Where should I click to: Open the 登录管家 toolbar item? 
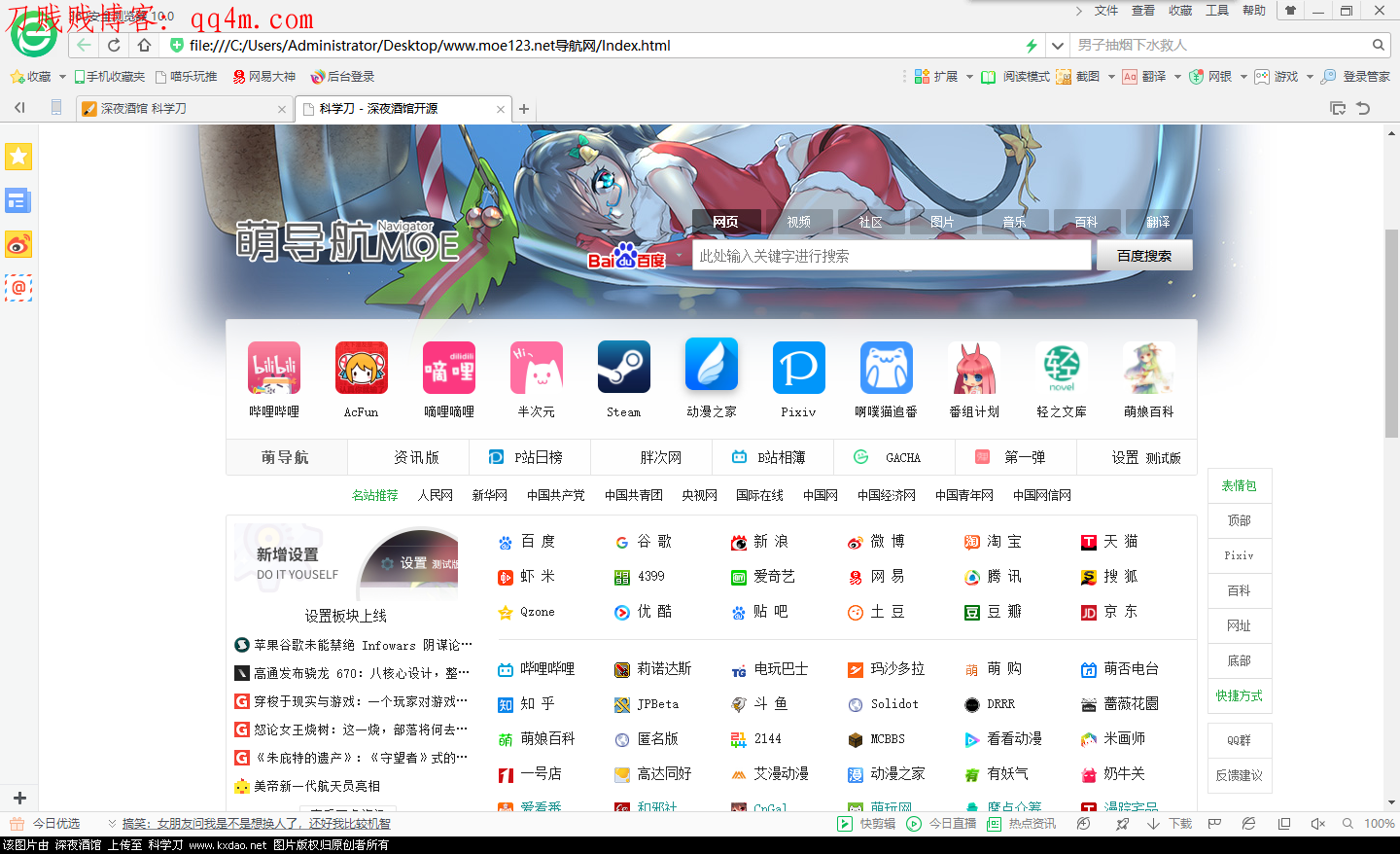(1355, 77)
